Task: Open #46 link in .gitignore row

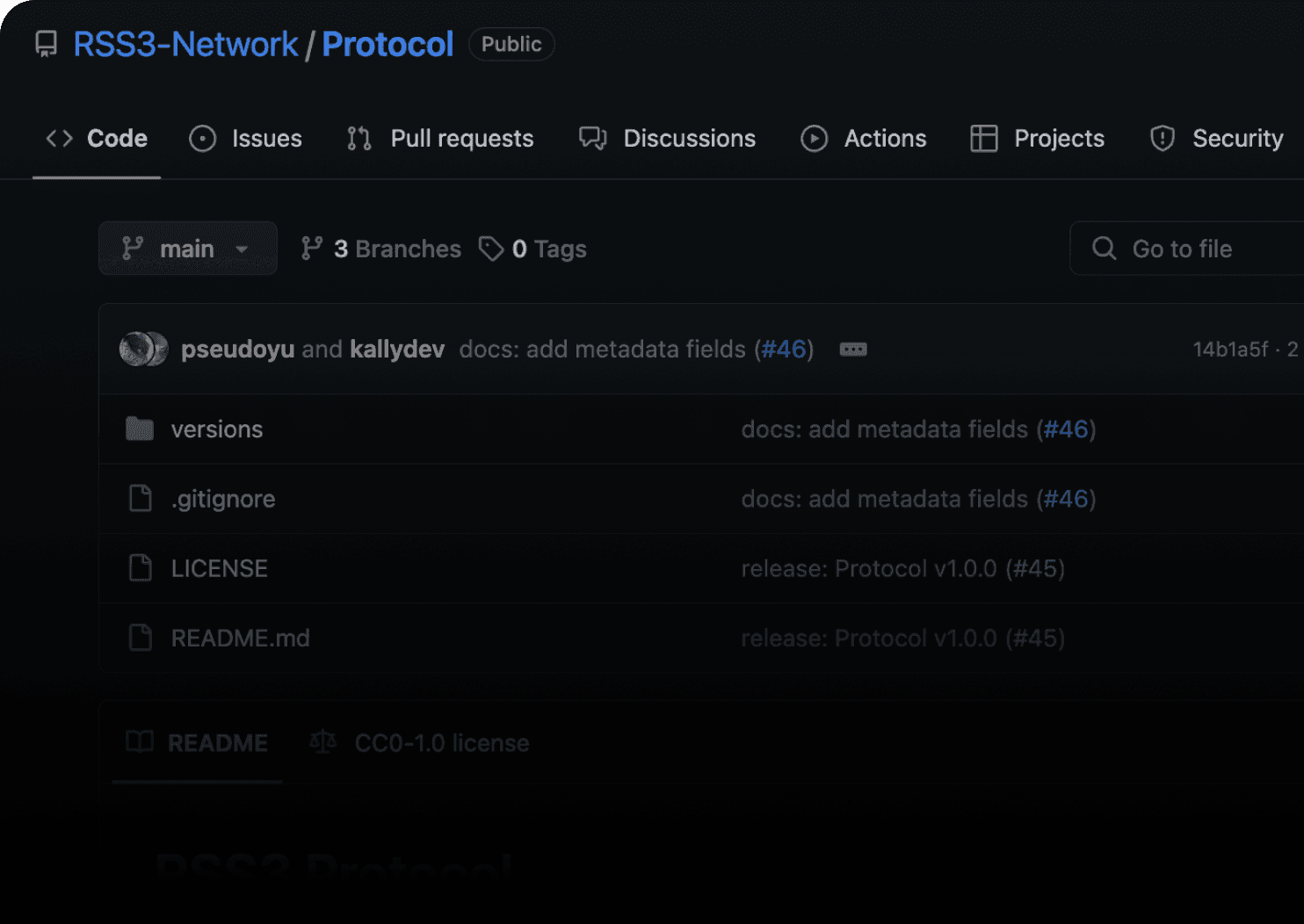Action: (1066, 499)
